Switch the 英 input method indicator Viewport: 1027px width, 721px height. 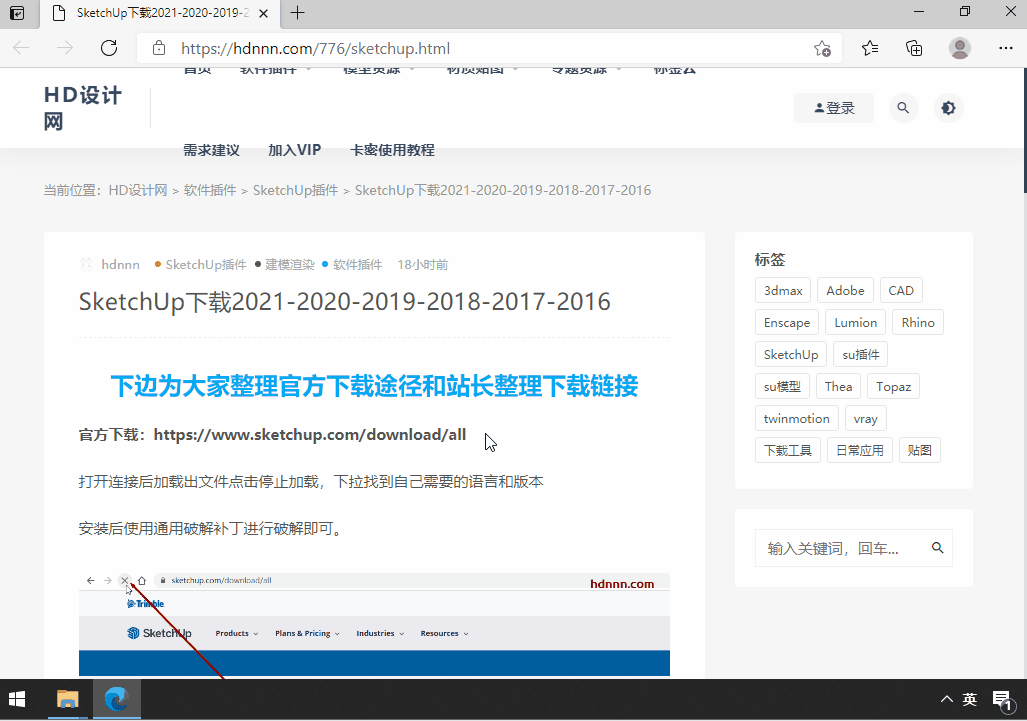970,699
